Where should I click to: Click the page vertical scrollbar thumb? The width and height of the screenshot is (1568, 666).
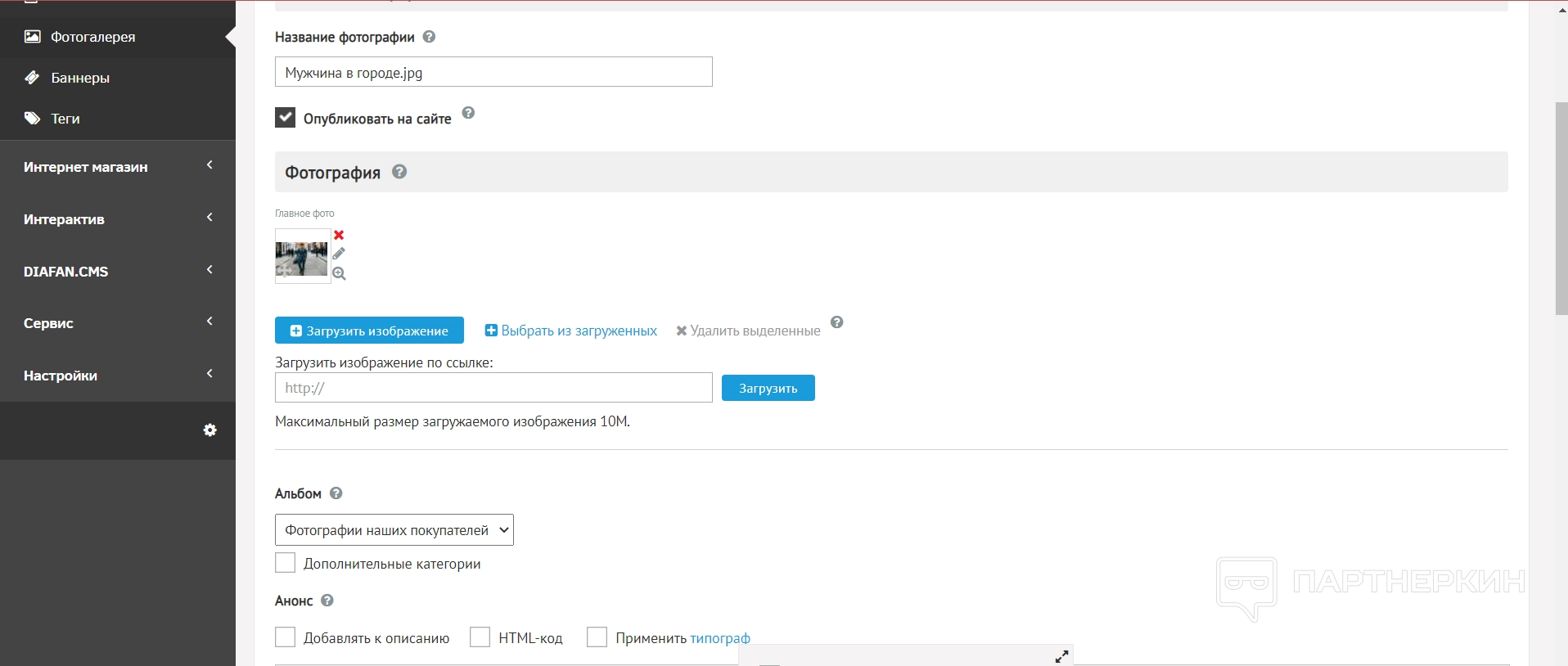click(1561, 209)
